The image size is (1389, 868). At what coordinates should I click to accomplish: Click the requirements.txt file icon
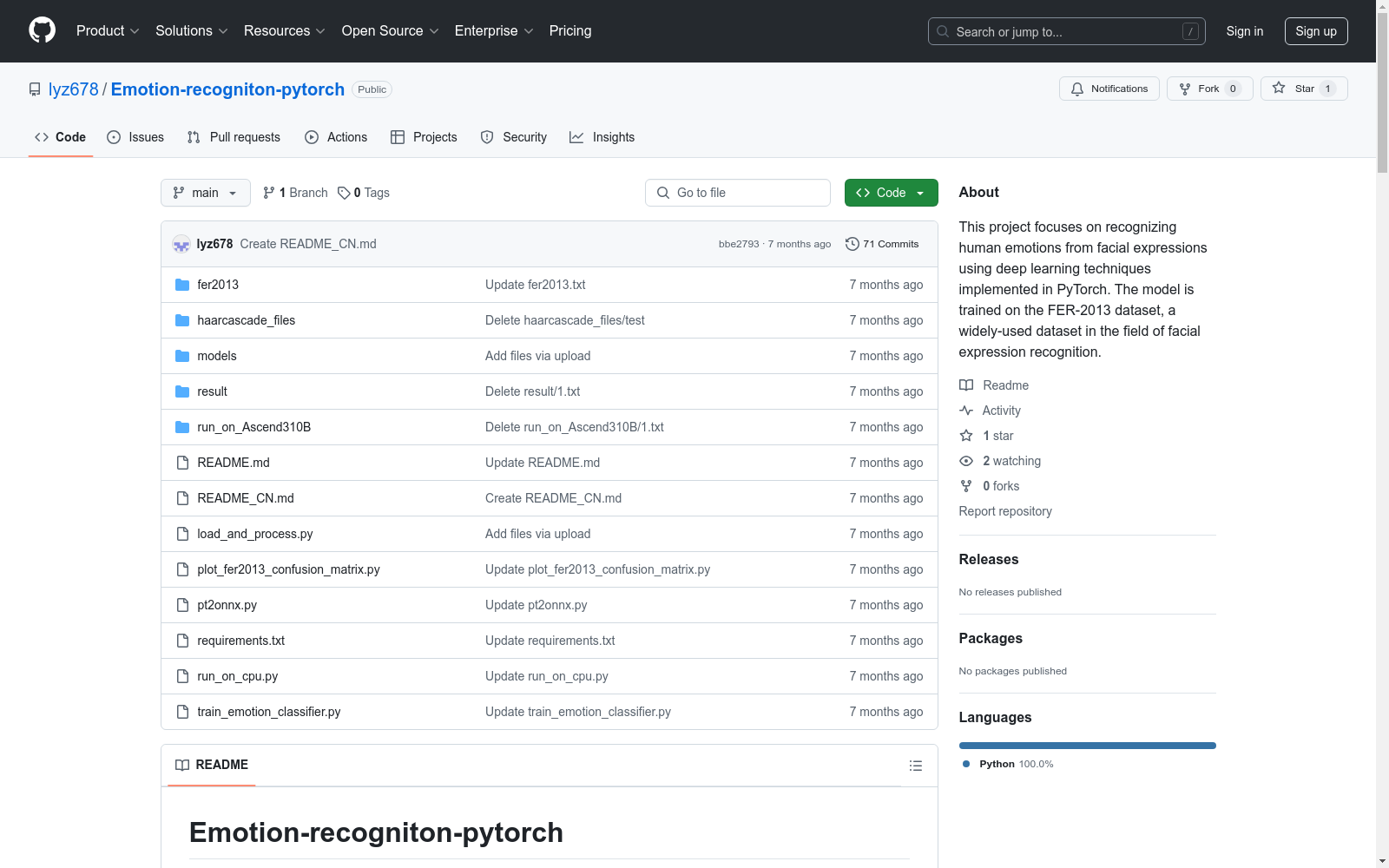click(x=182, y=641)
